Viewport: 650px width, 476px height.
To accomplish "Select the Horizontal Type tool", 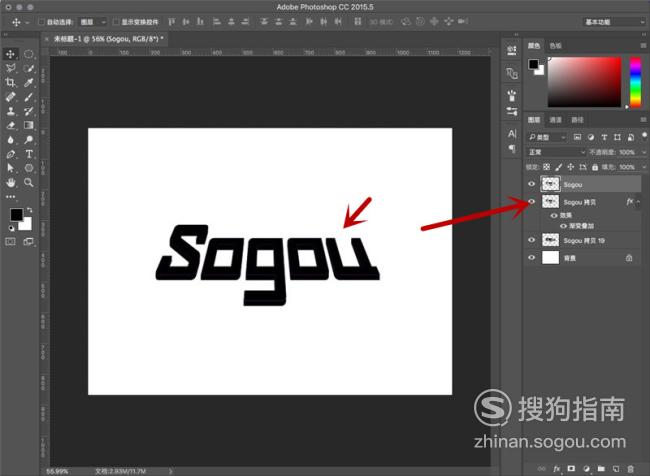I will coord(28,154).
